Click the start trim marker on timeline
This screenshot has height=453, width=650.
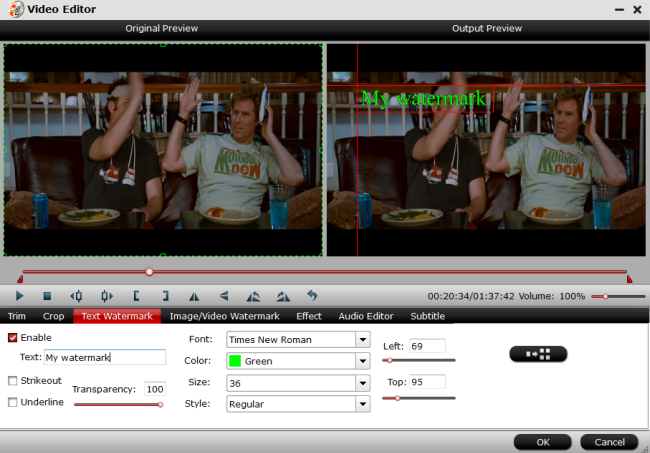[20, 279]
